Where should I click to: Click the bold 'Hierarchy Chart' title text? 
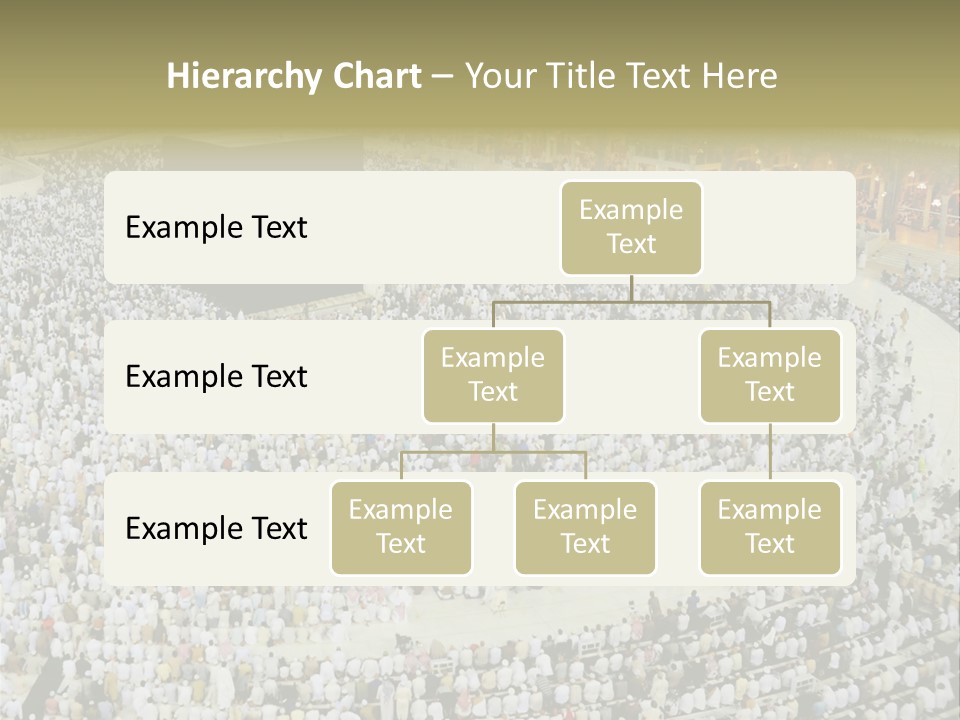tap(293, 76)
